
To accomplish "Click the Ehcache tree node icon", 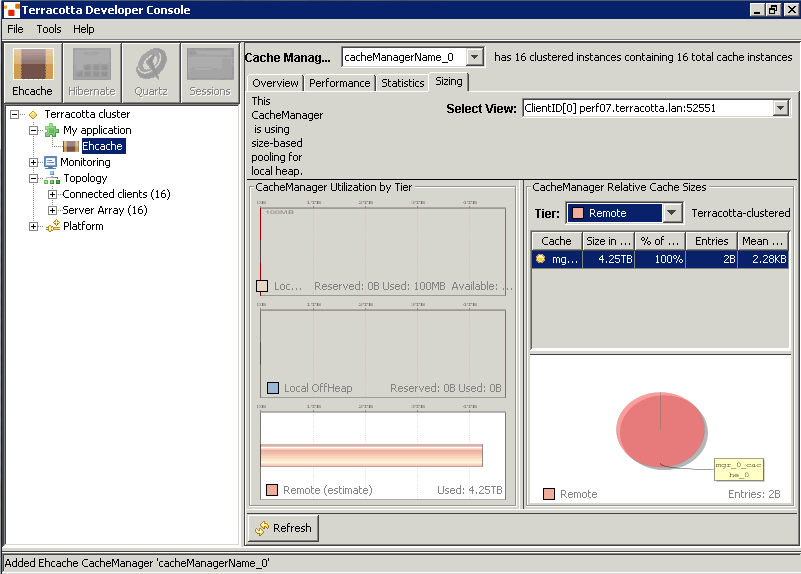I will (x=71, y=147).
